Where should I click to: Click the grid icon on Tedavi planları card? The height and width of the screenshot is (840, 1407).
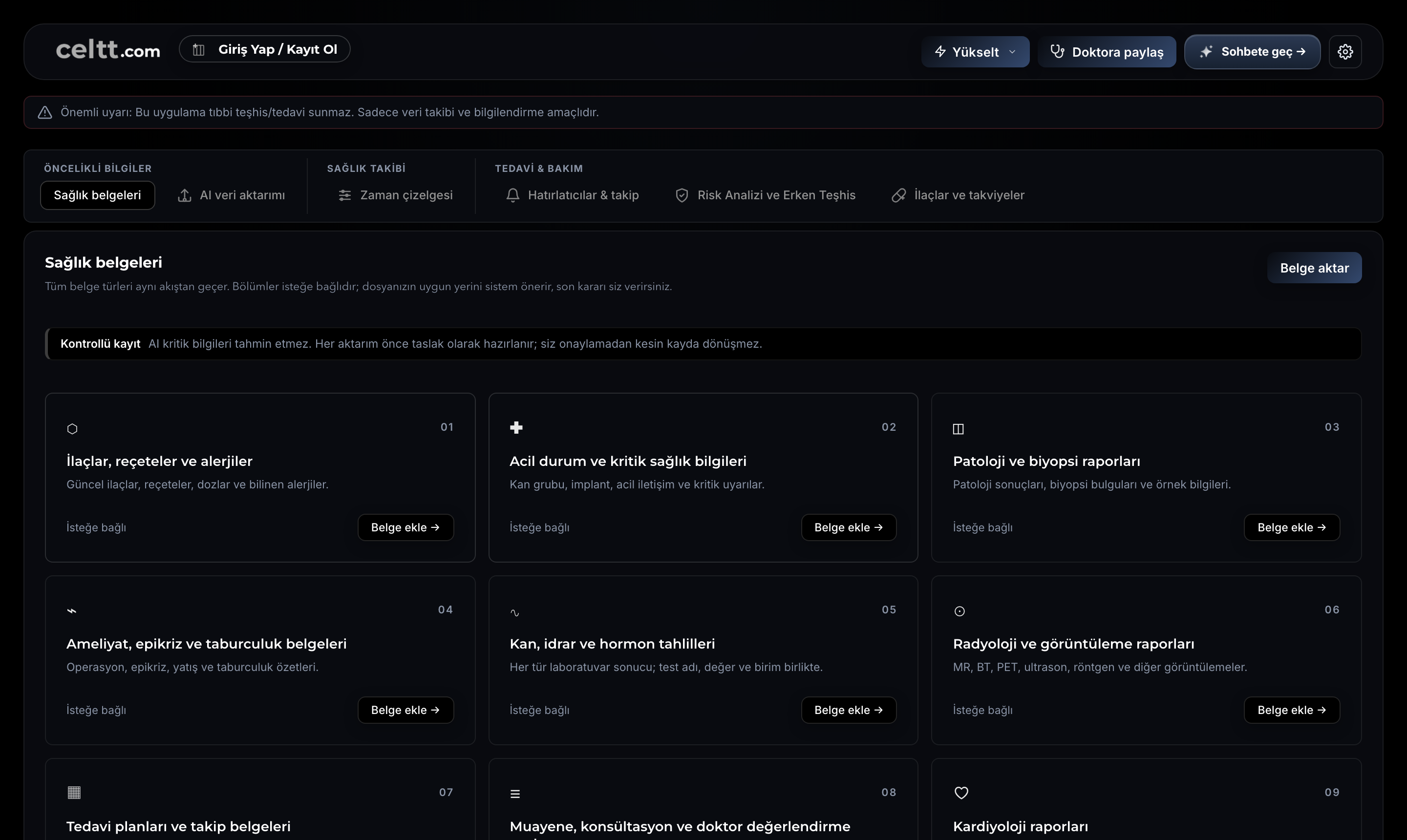[x=74, y=793]
